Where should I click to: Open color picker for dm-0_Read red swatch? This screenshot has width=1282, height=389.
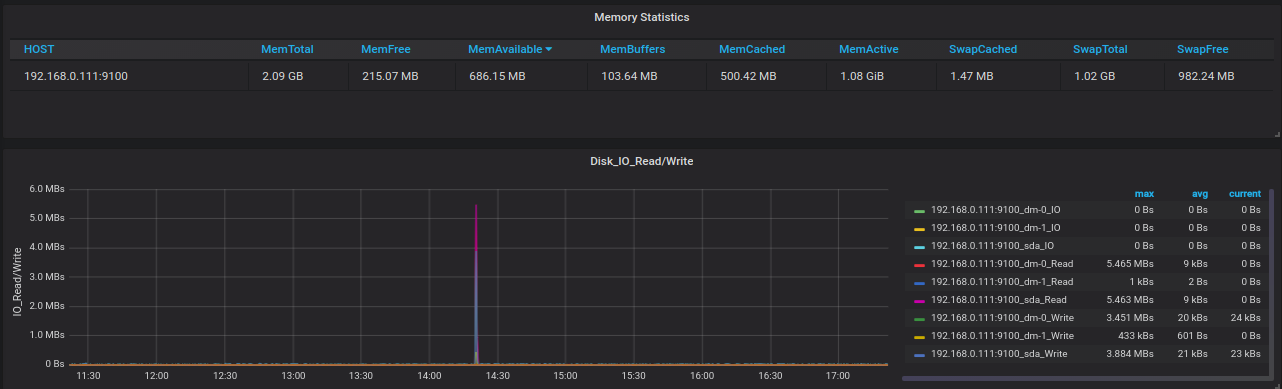(x=919, y=265)
